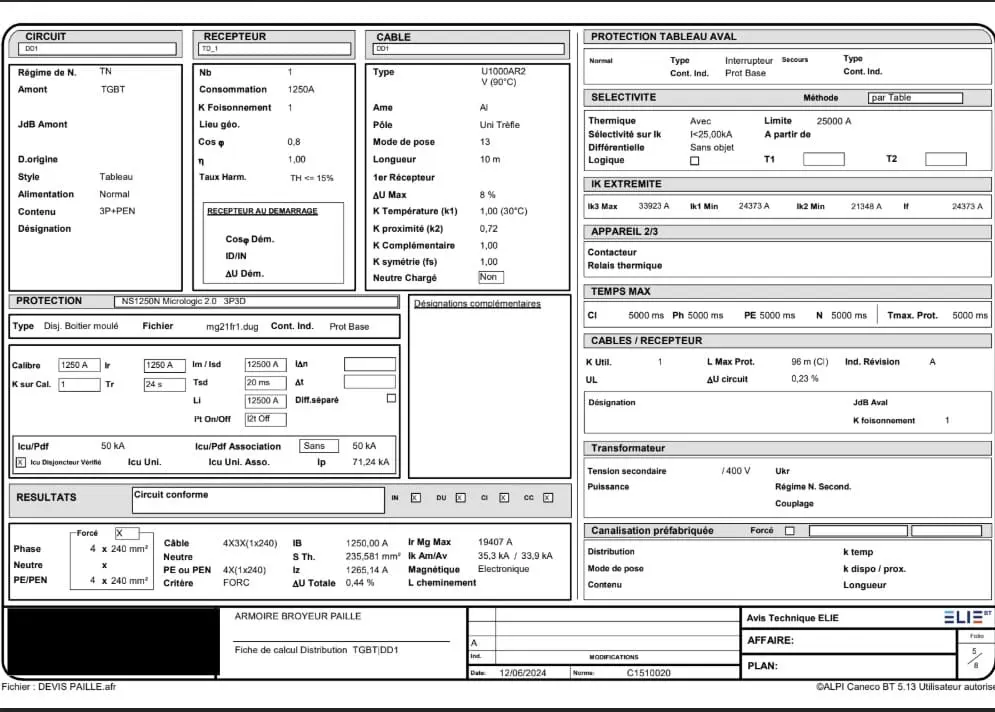This screenshot has width=995, height=712.
Task: Click the Limite value 25000 A
Action: tap(834, 121)
